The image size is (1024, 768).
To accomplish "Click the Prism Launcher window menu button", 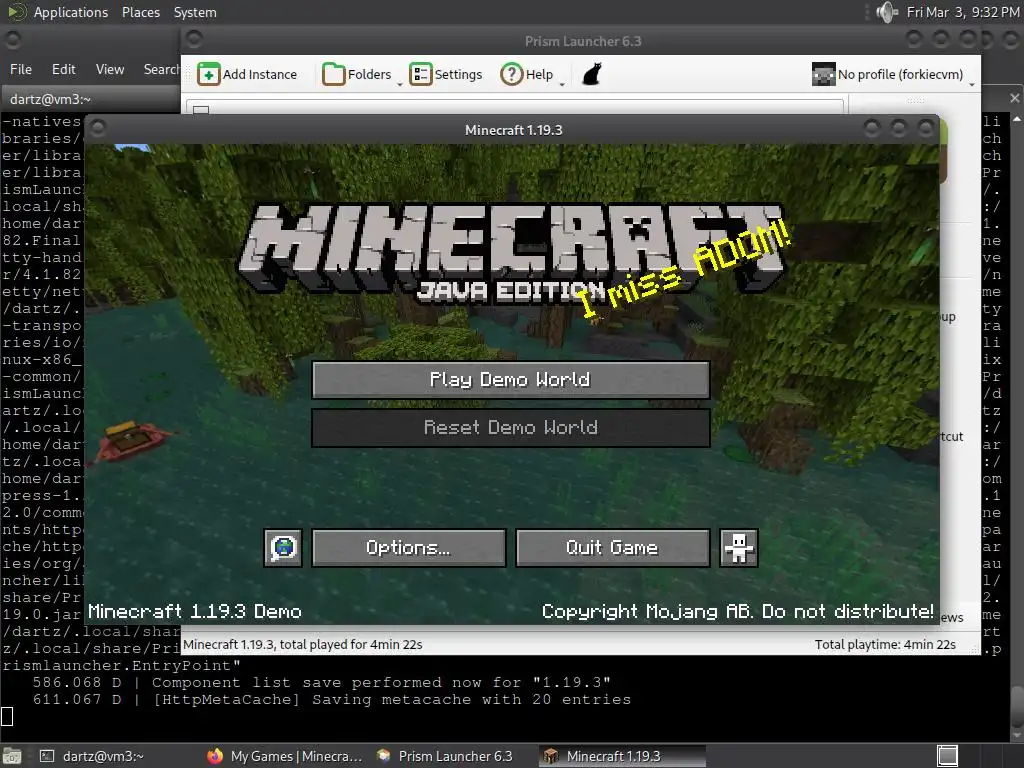I will tap(193, 40).
